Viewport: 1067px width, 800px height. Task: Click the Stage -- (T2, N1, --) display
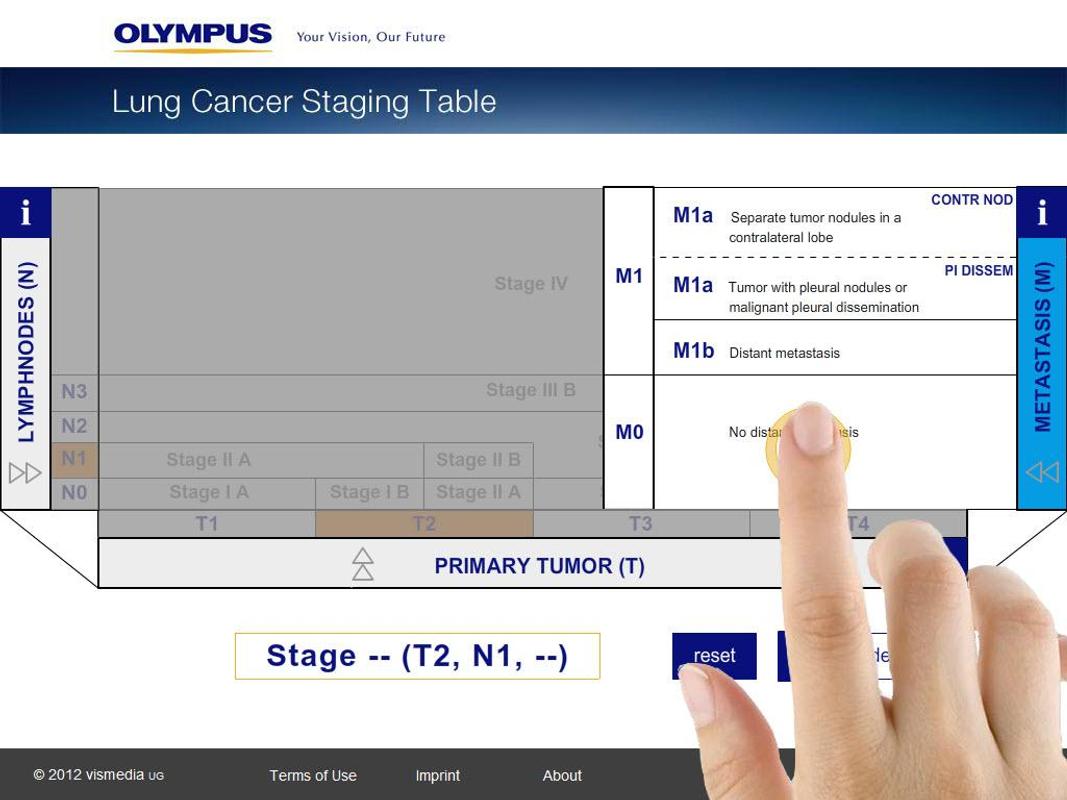417,656
